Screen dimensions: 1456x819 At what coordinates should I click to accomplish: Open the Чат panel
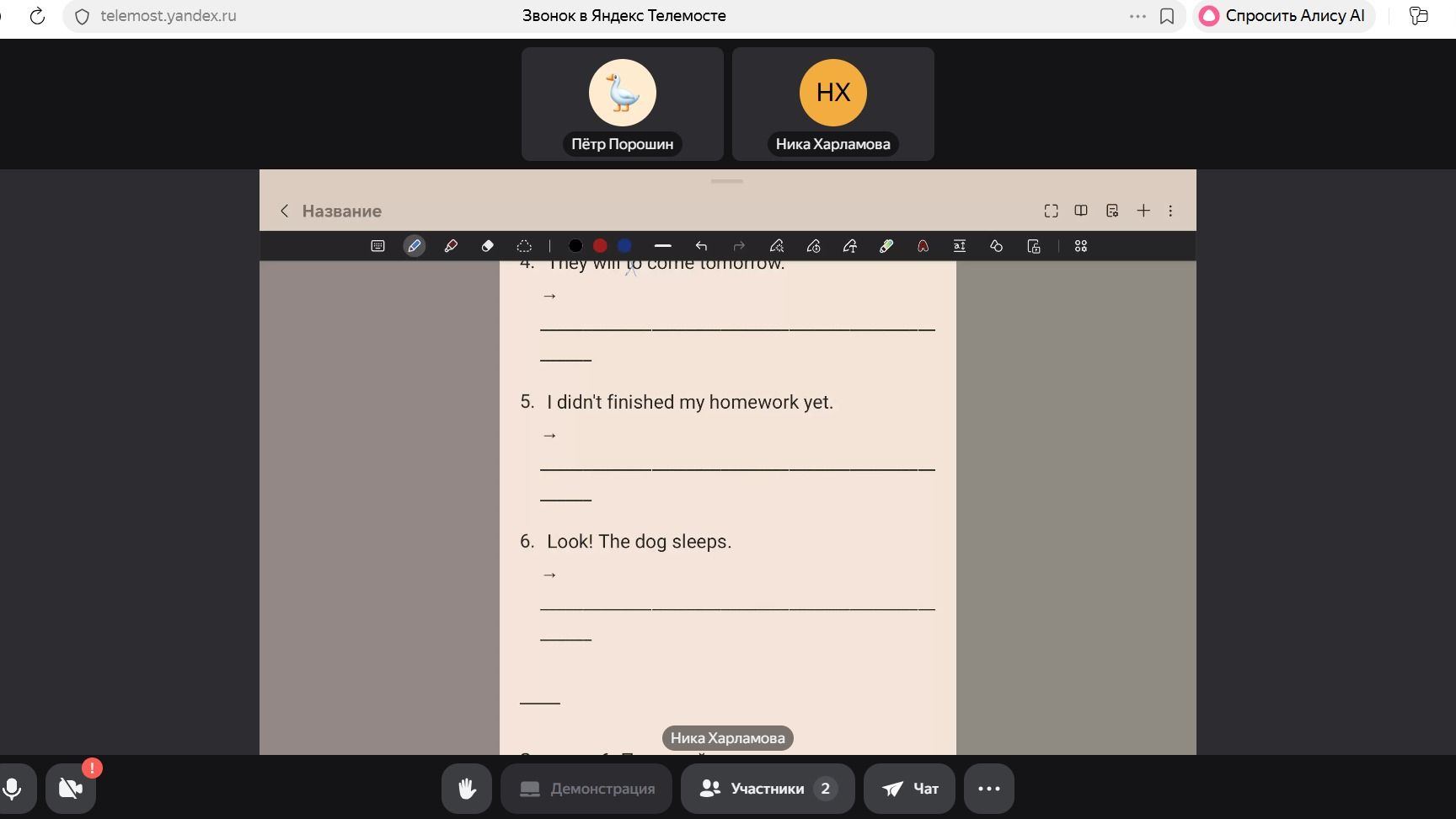click(x=909, y=789)
